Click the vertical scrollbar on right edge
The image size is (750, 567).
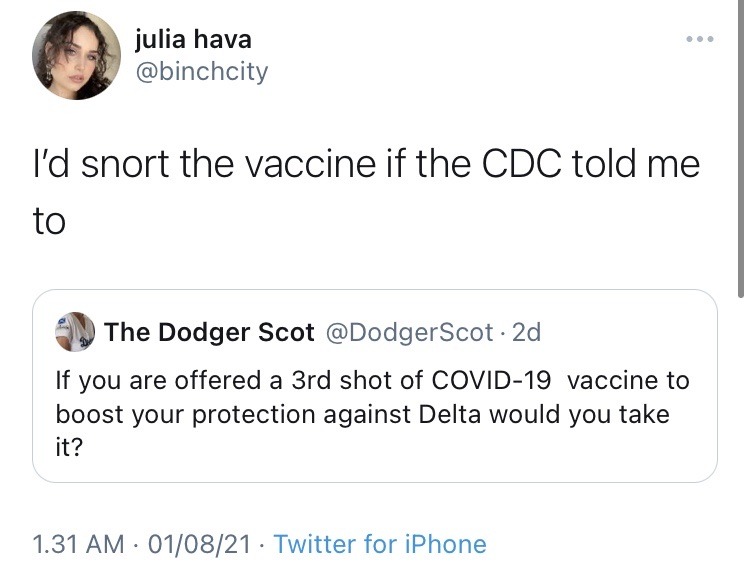point(740,148)
